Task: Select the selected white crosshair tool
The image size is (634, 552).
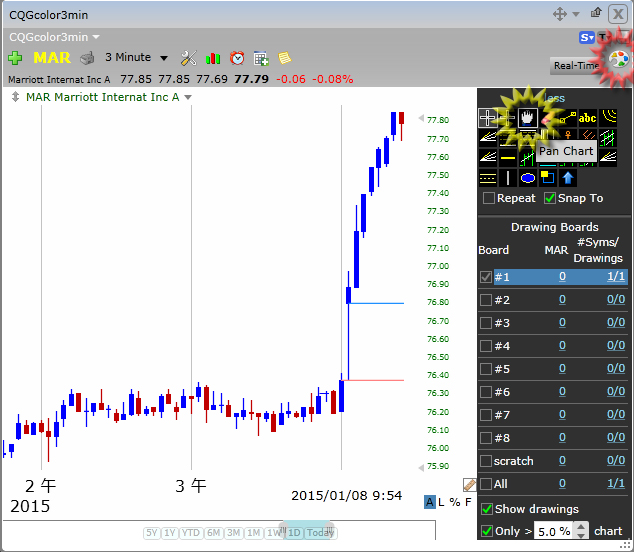Action: point(488,118)
